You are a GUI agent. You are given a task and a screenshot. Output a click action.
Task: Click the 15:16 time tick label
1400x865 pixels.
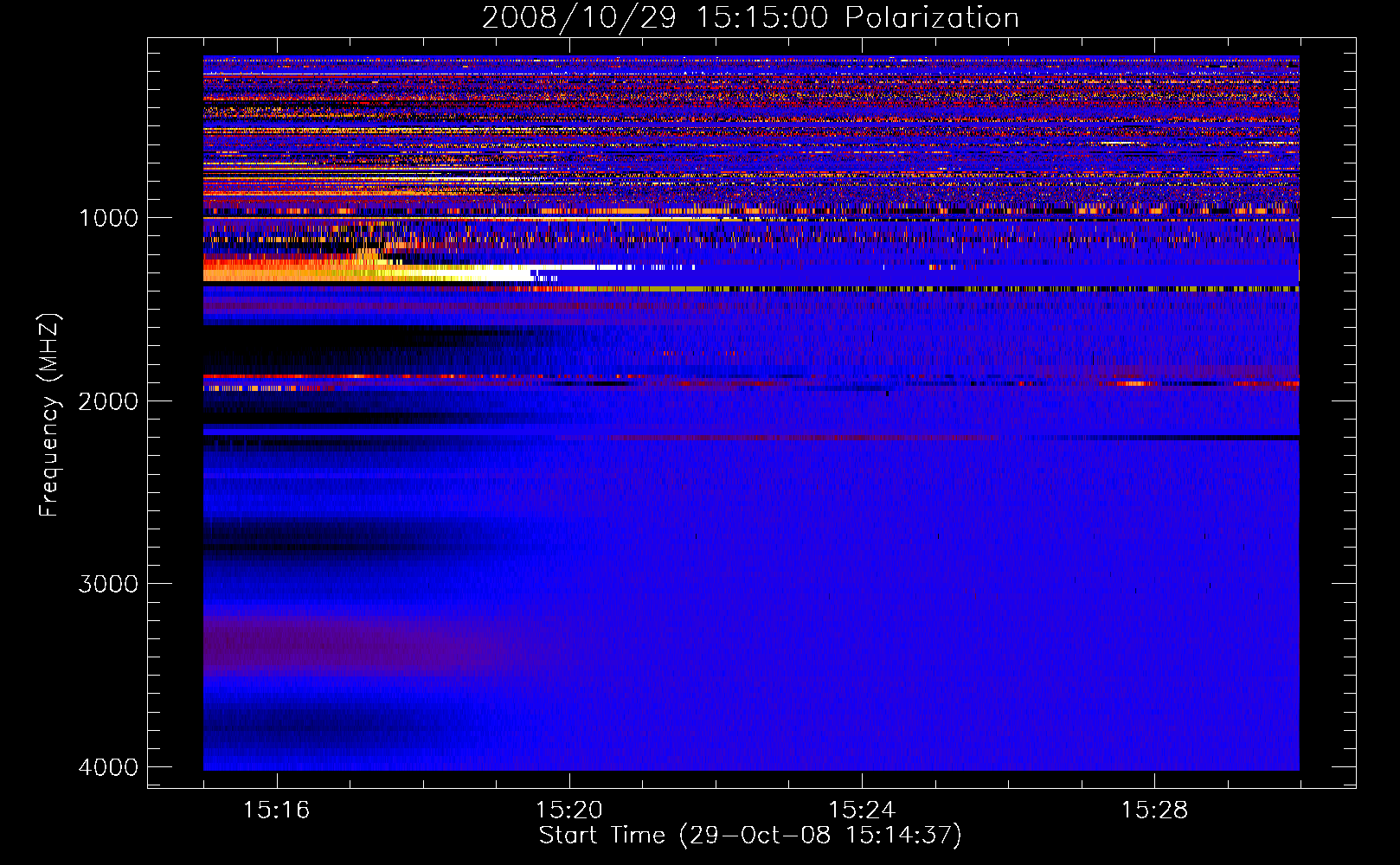[x=276, y=811]
